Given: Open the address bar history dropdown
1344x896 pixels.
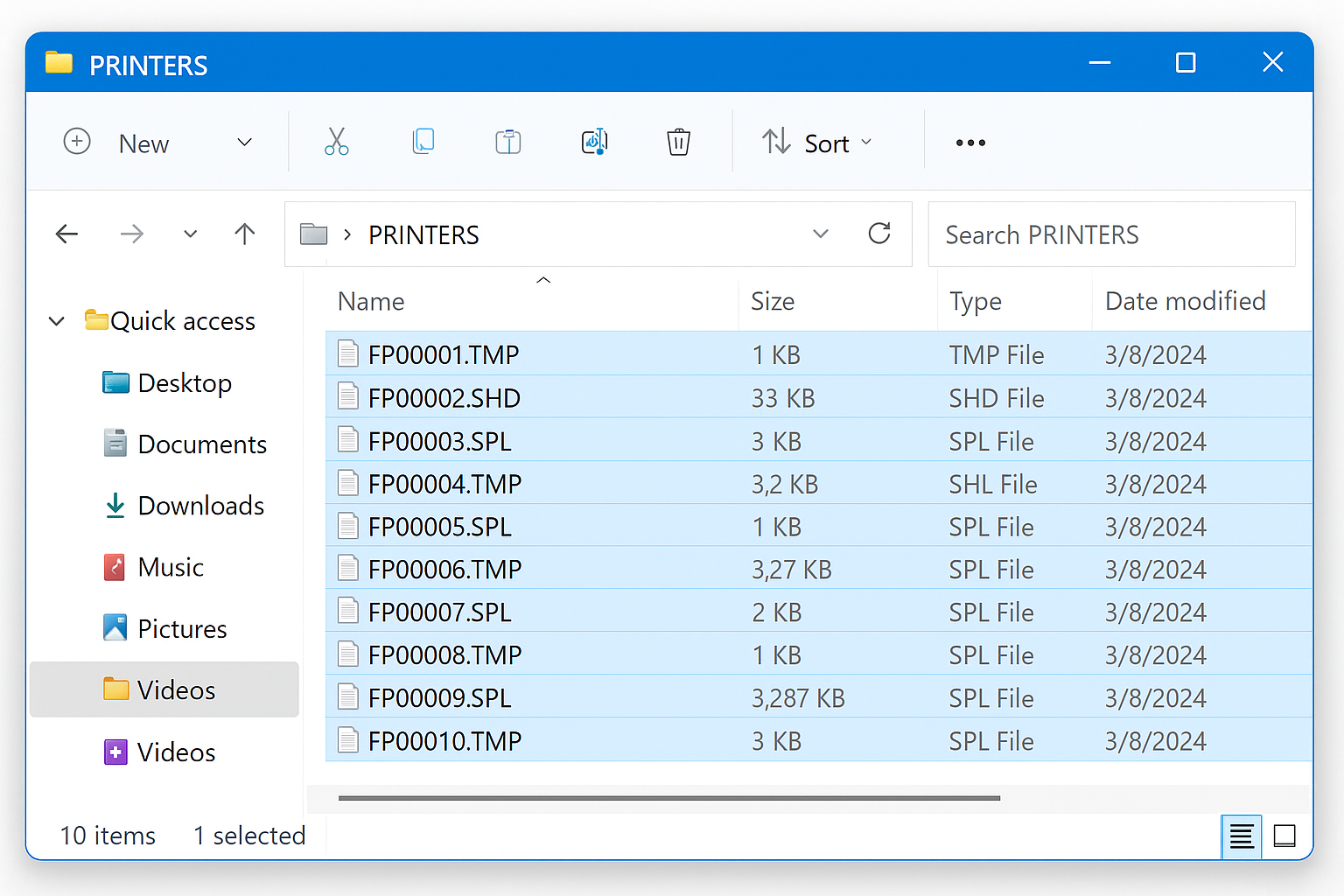Looking at the screenshot, I should pyautogui.click(x=820, y=234).
